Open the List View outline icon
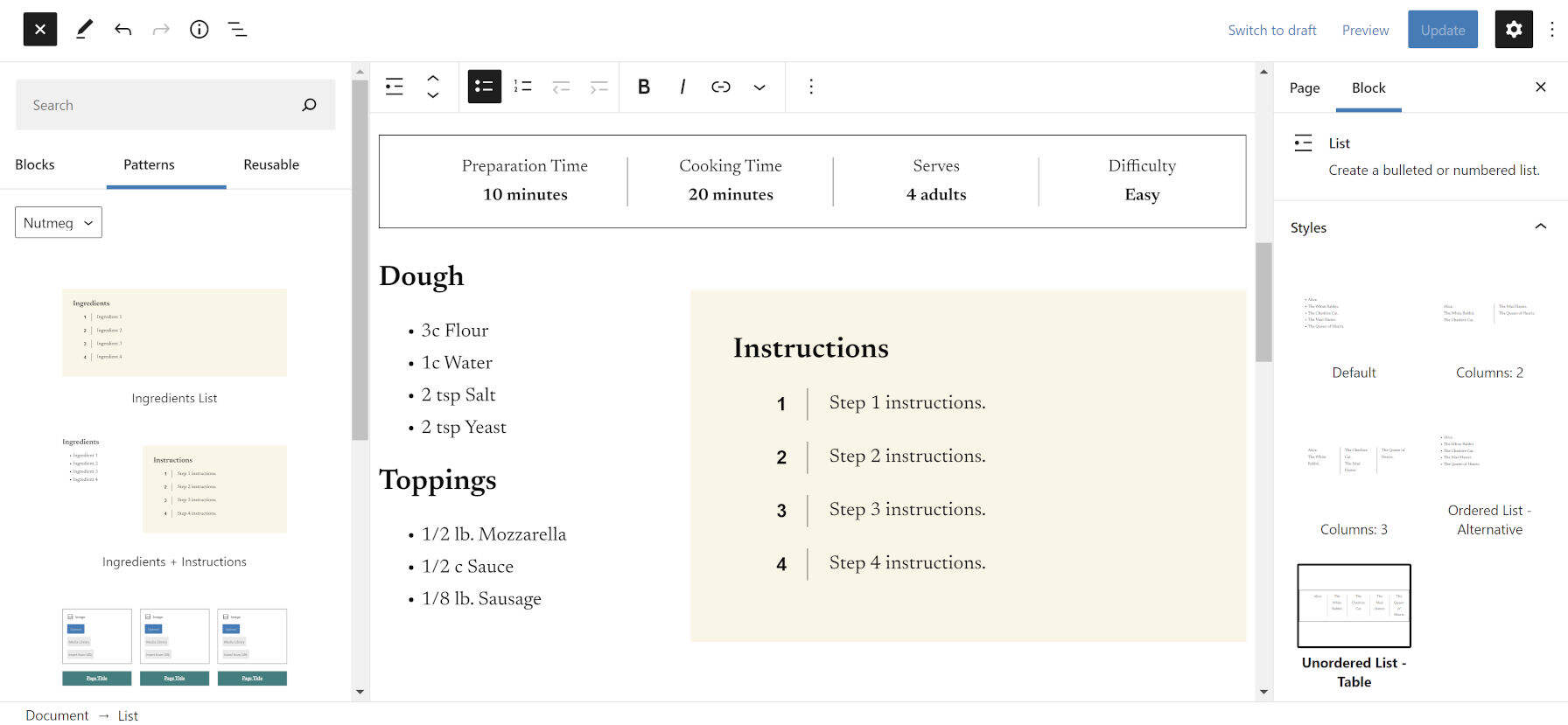Viewport: 1568px width, 725px height. [237, 30]
